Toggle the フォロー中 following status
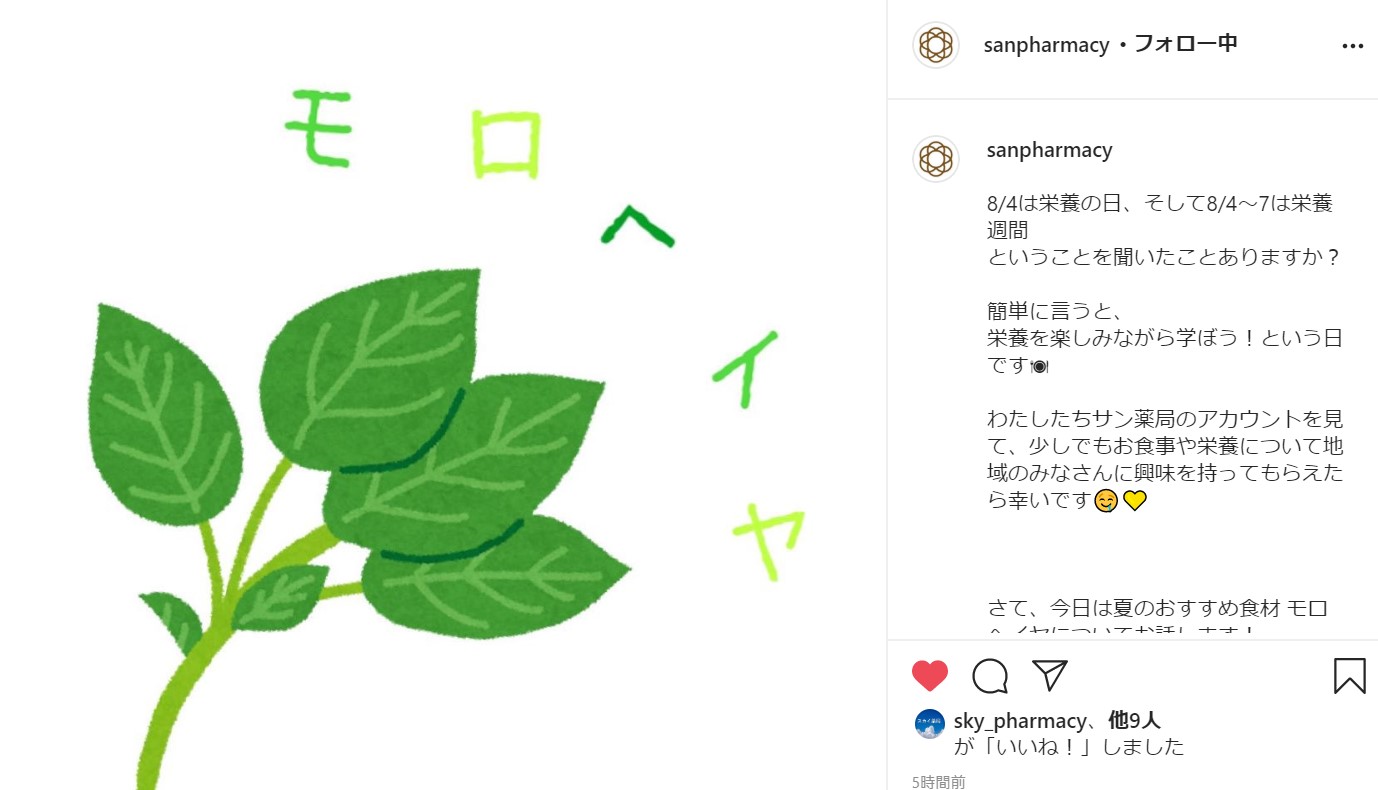The image size is (1378, 790). coord(1186,44)
